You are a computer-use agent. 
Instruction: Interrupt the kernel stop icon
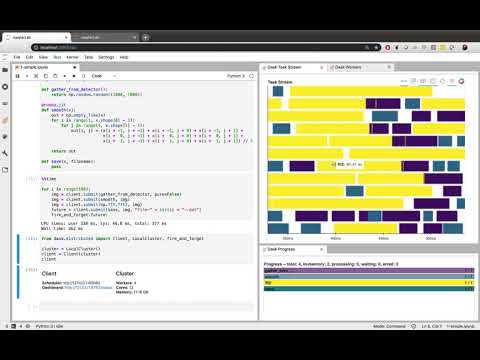[74, 76]
